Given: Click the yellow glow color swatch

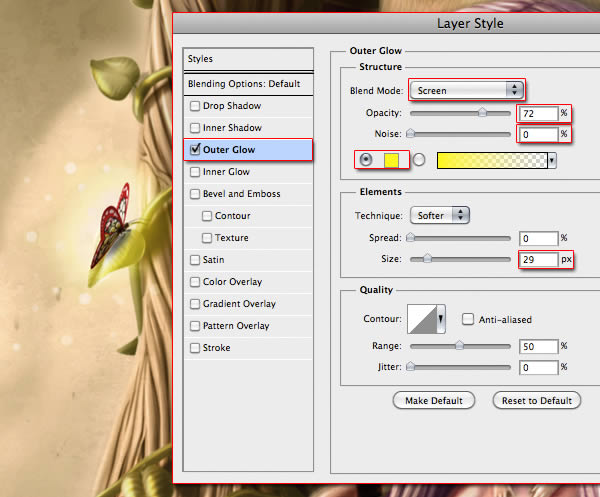Looking at the screenshot, I should [x=391, y=160].
